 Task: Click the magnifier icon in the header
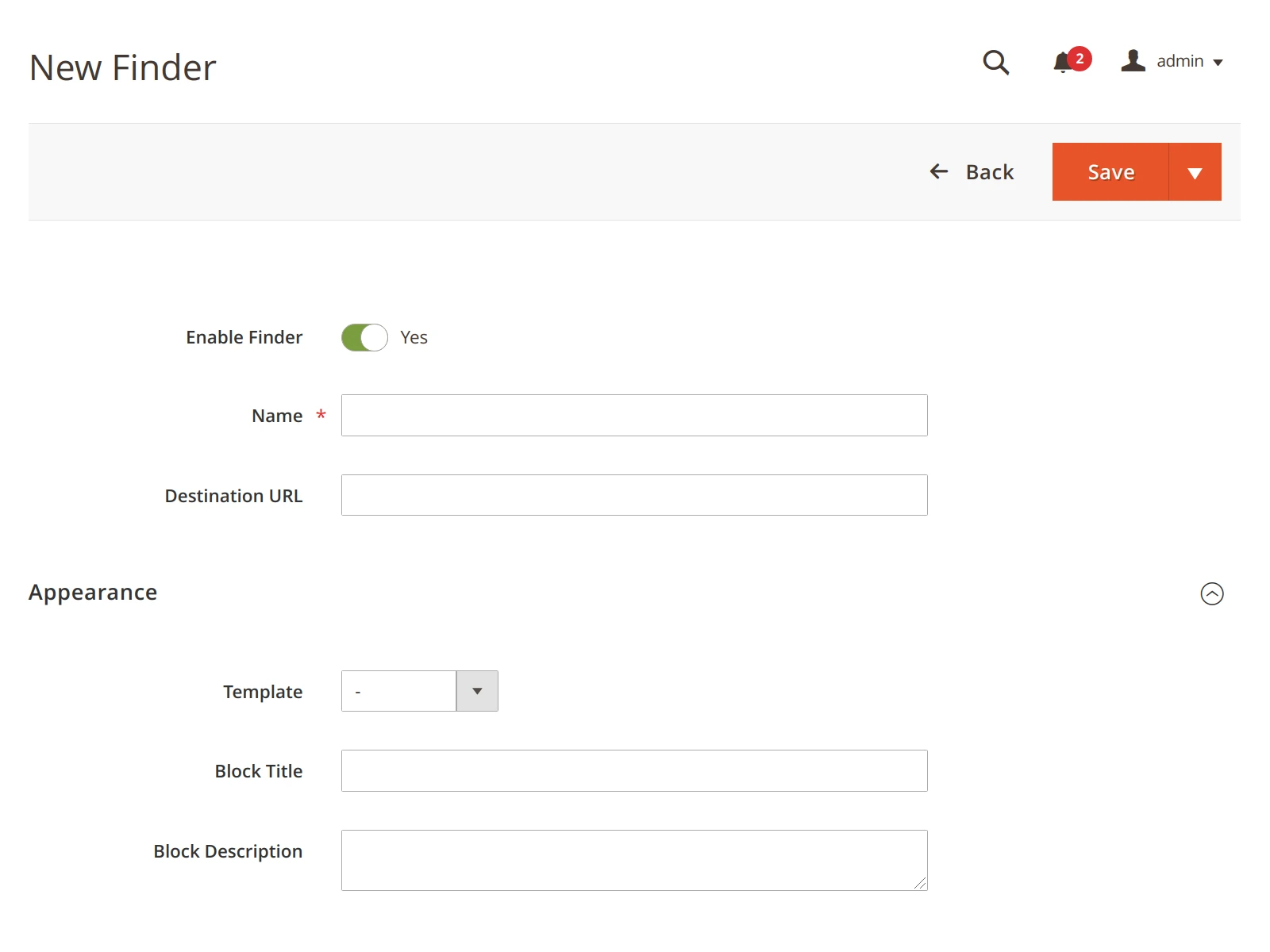click(x=995, y=63)
